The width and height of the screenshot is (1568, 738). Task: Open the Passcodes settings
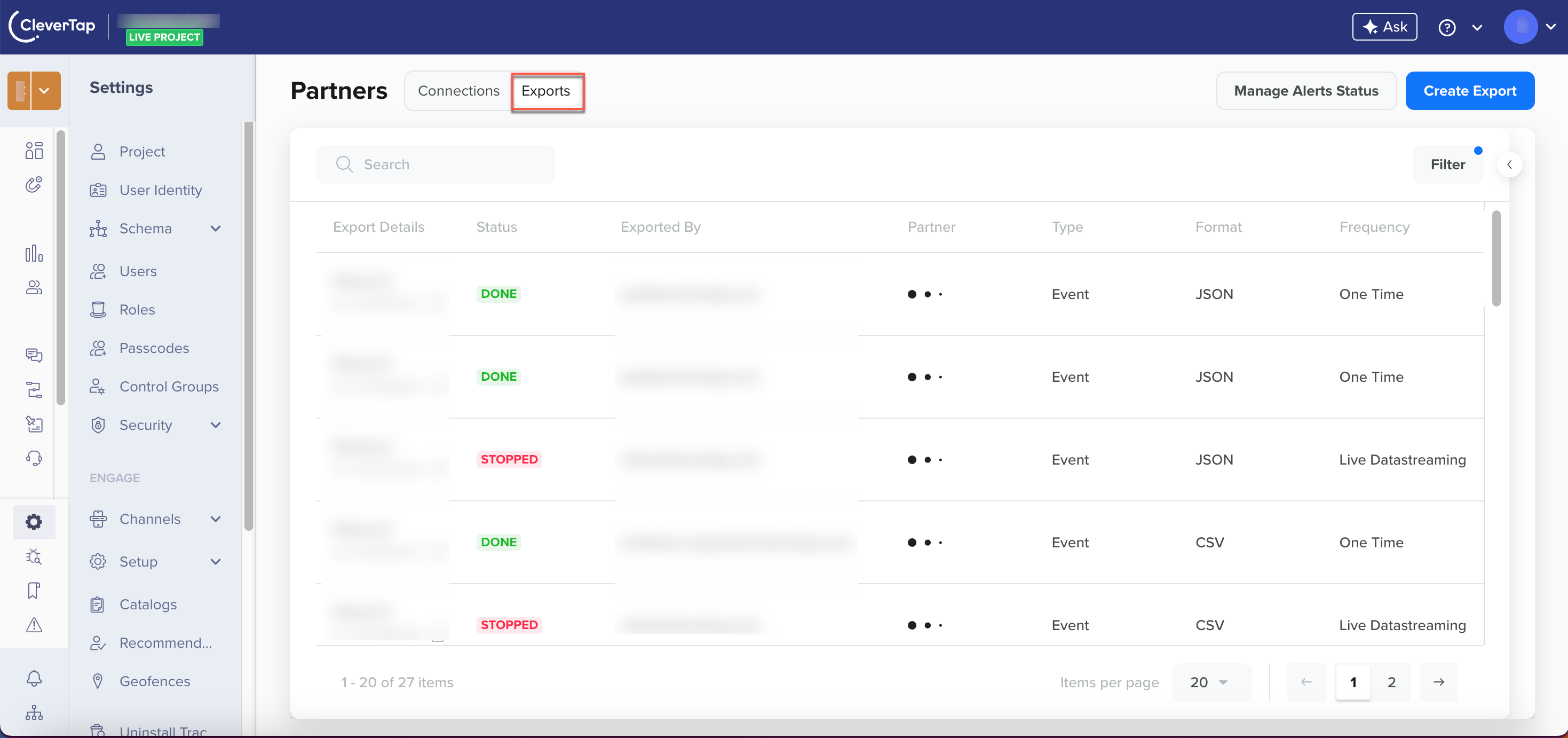point(154,347)
